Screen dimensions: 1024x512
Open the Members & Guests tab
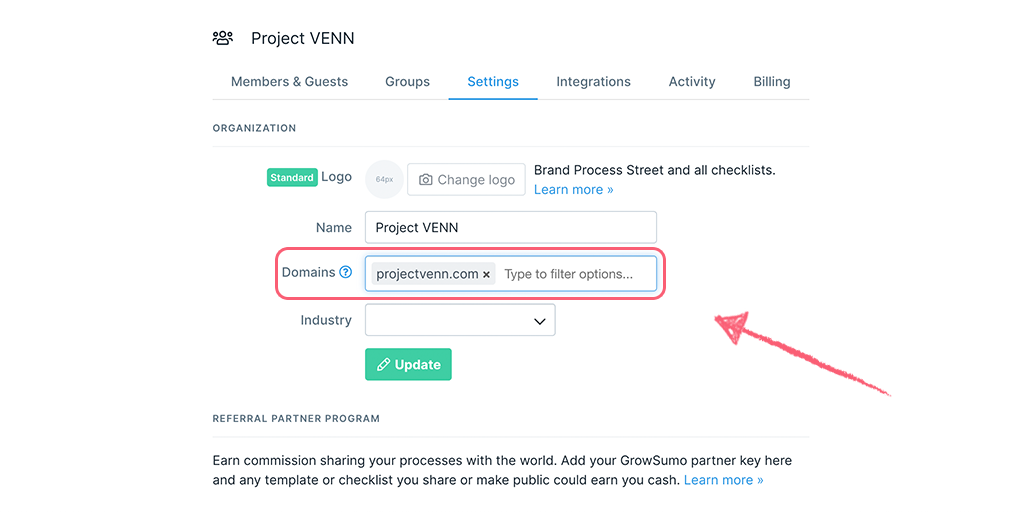(x=289, y=82)
